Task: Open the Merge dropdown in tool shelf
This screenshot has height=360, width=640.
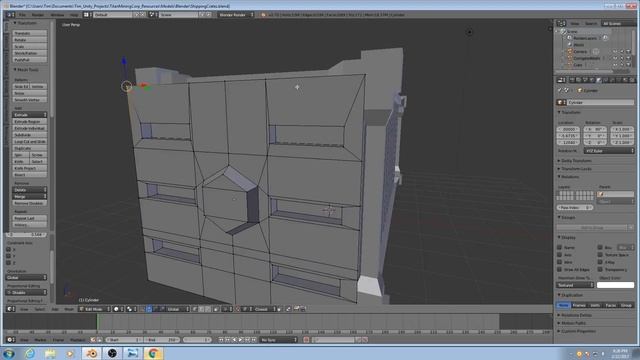Action: tap(30, 196)
